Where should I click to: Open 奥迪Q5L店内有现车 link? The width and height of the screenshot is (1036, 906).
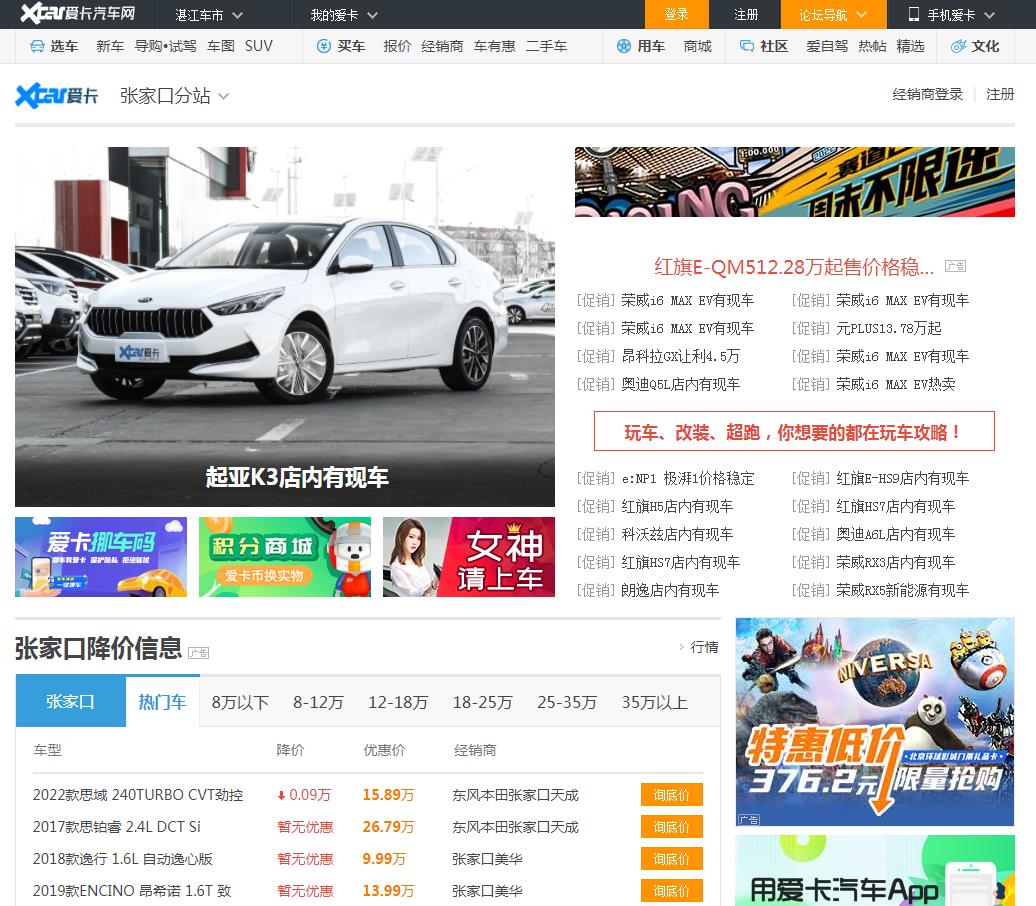pos(681,384)
